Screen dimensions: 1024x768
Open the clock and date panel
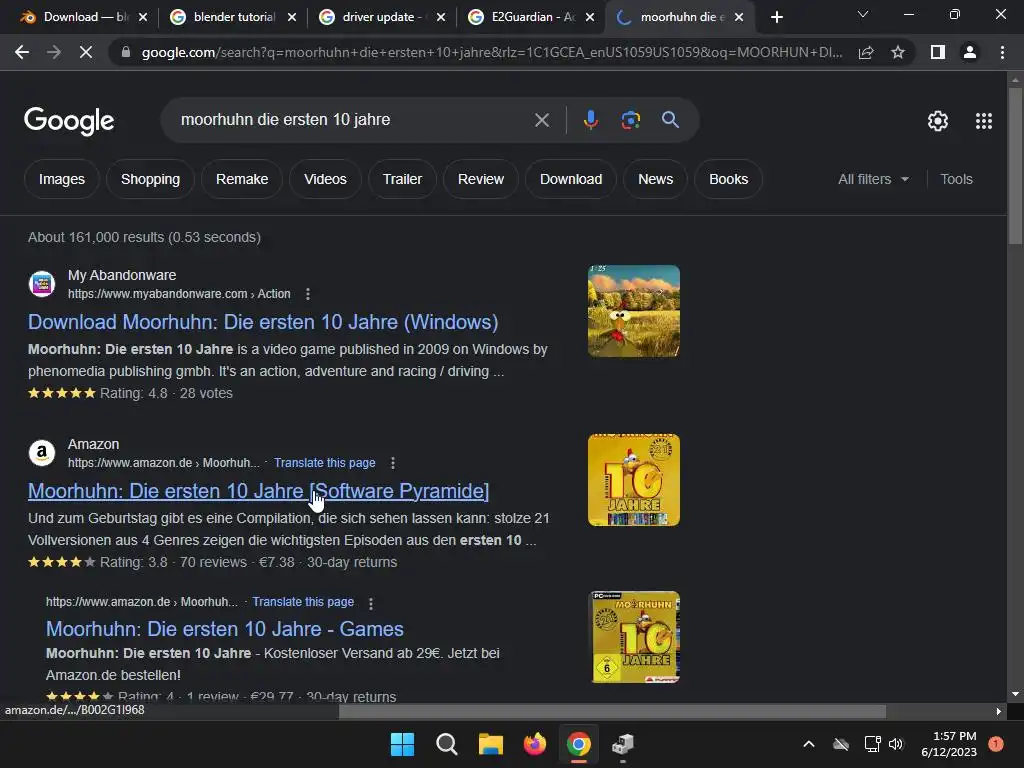[949, 744]
